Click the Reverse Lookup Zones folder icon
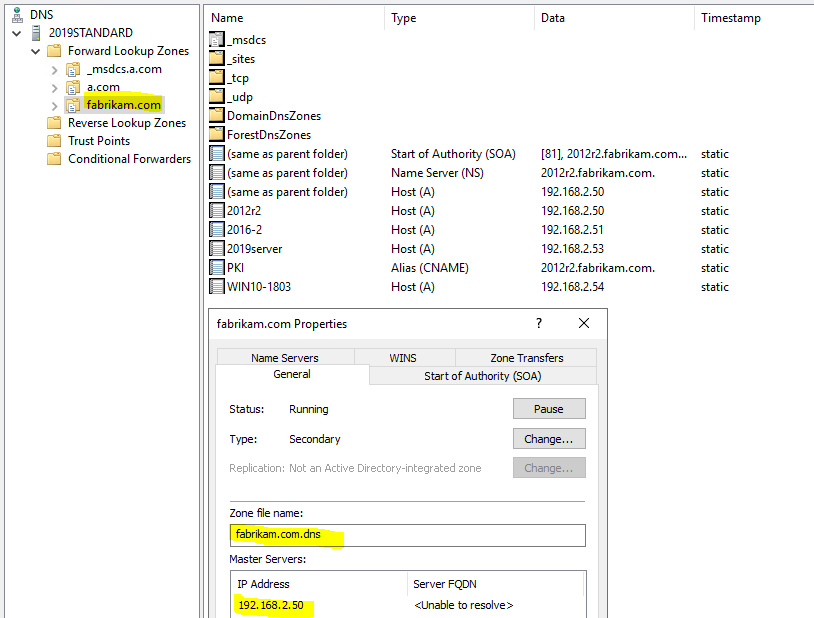Image resolution: width=814 pixels, height=618 pixels. [x=54, y=123]
